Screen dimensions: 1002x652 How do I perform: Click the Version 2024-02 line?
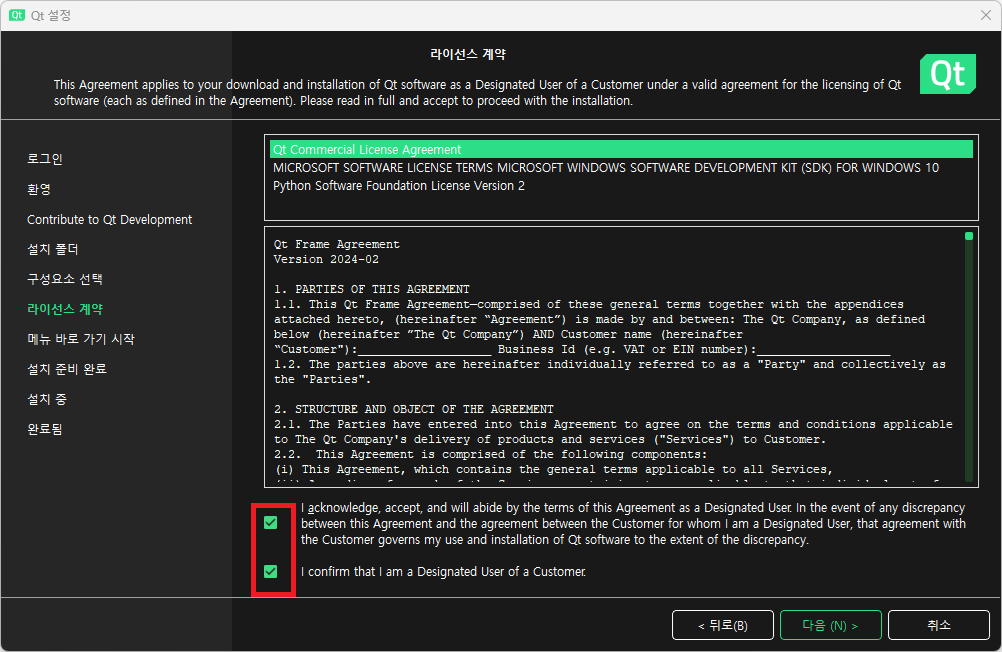pos(326,260)
